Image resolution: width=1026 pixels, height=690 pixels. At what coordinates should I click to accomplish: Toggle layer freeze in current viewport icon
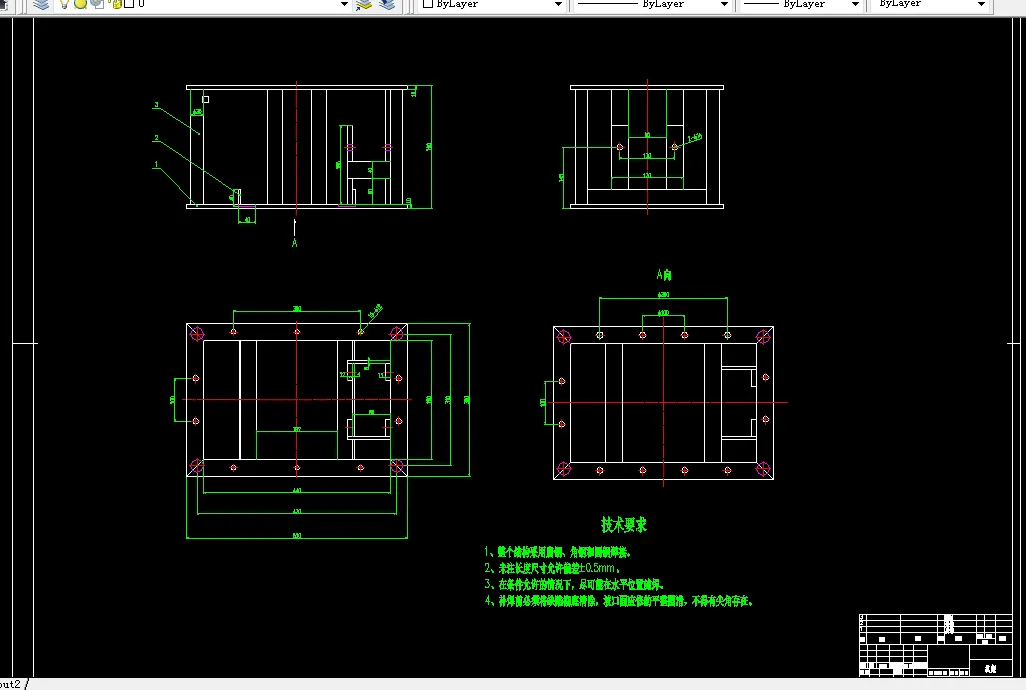[97, 4]
